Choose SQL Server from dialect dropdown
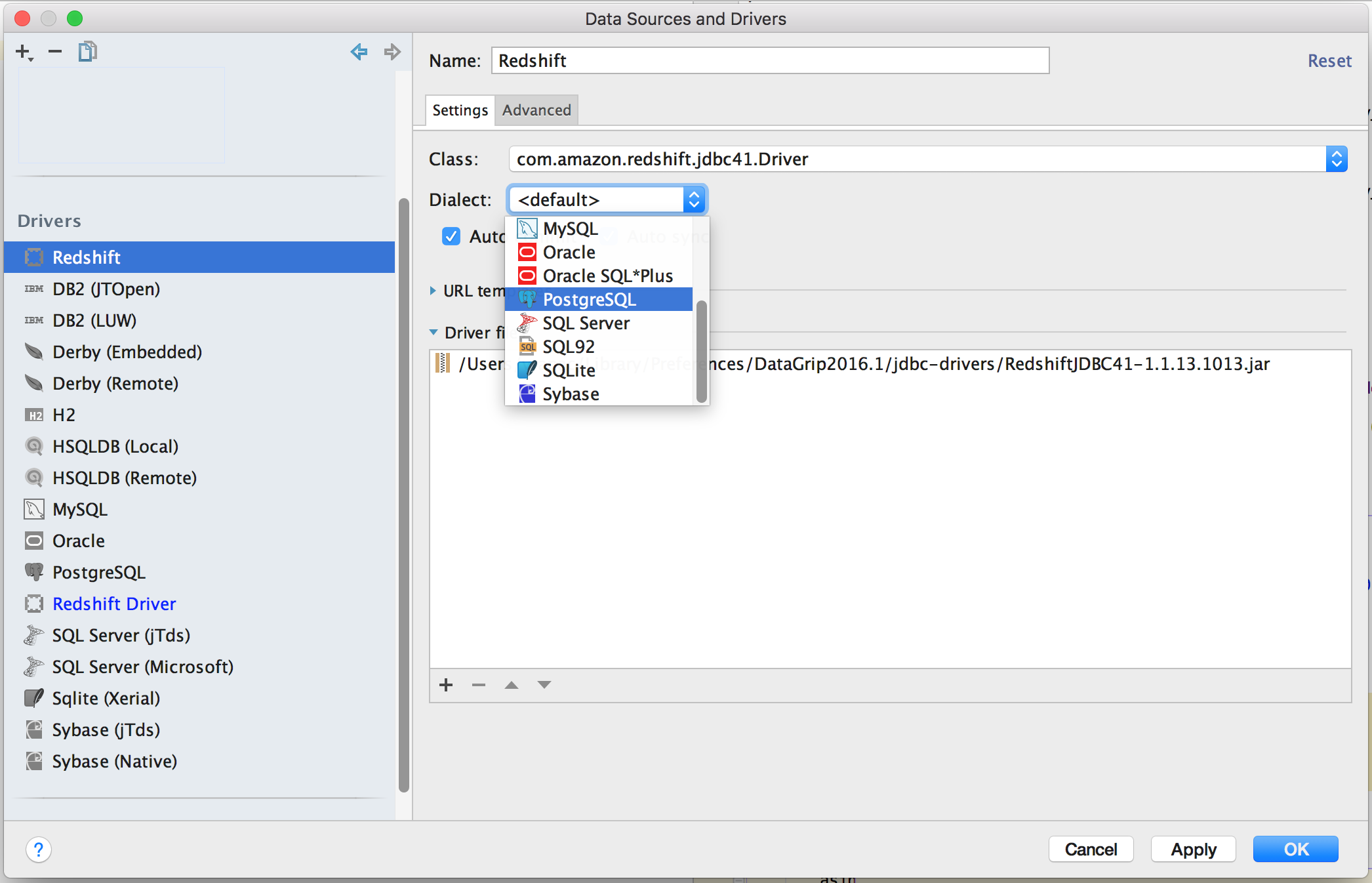Image resolution: width=1372 pixels, height=883 pixels. pyautogui.click(x=599, y=323)
